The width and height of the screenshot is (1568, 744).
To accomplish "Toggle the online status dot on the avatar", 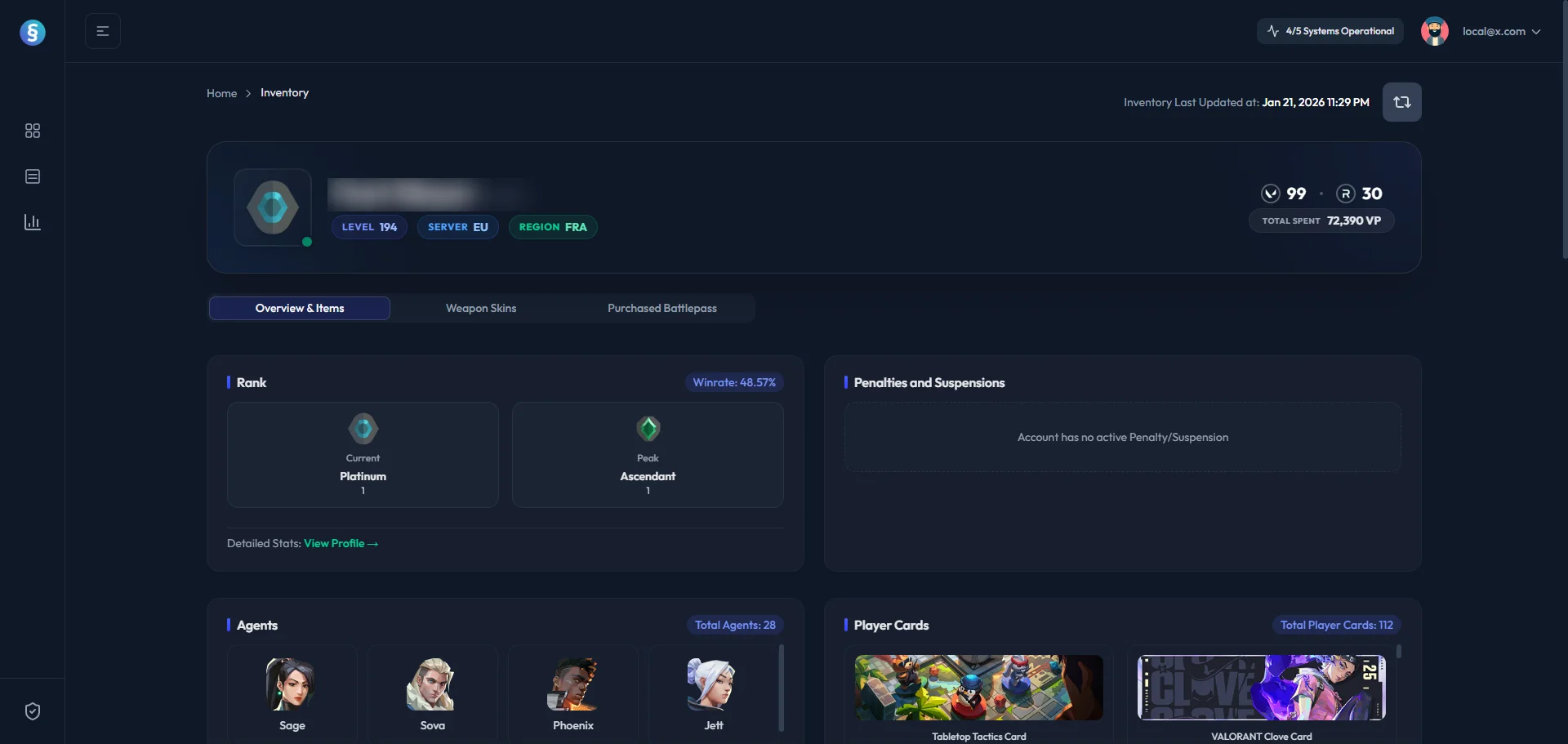I will coord(308,242).
